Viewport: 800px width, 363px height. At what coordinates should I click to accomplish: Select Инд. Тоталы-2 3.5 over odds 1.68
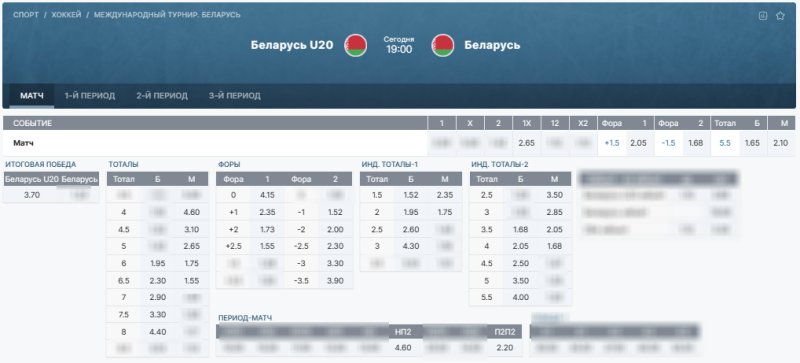[x=520, y=229]
